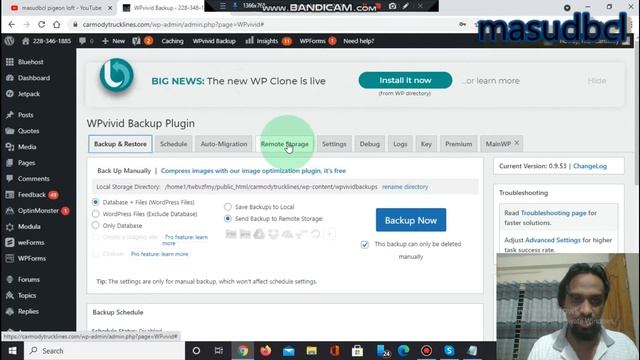Open the Advanced Settings link
Screen dimensions: 640x360
click(553, 240)
